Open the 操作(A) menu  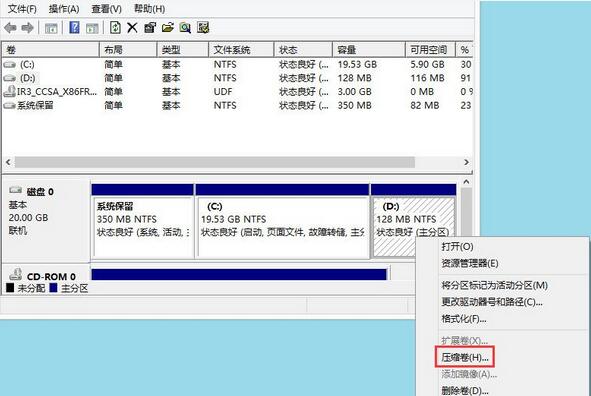(64, 9)
